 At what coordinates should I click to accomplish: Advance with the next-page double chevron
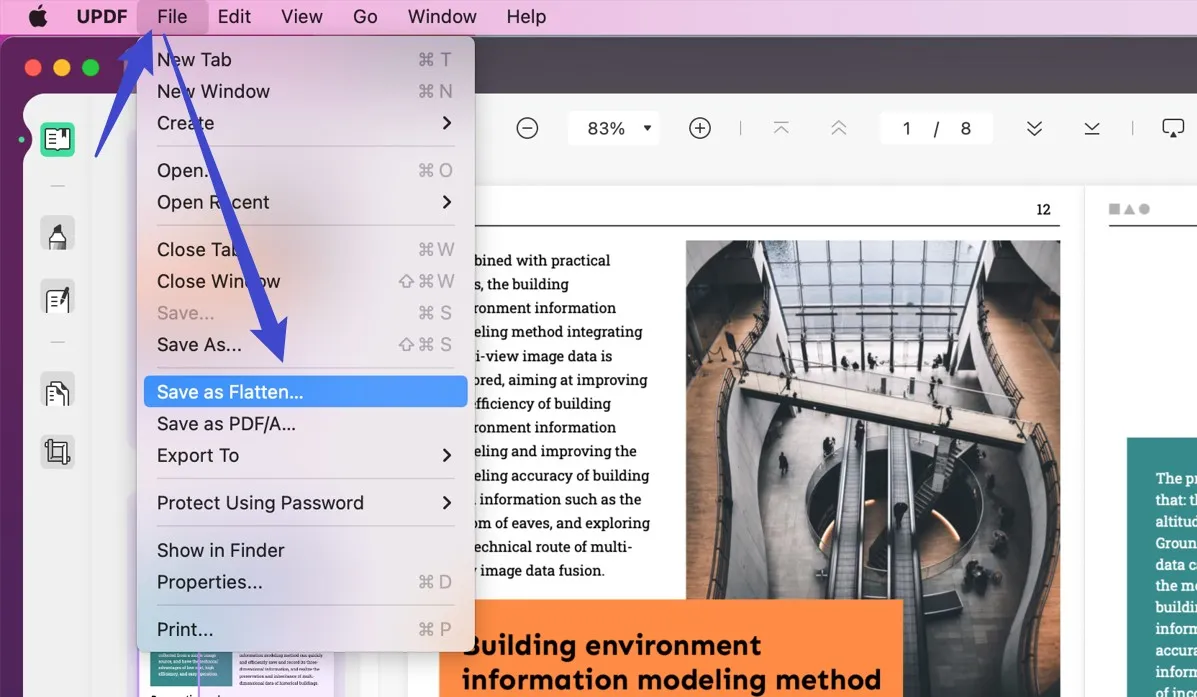1034,128
